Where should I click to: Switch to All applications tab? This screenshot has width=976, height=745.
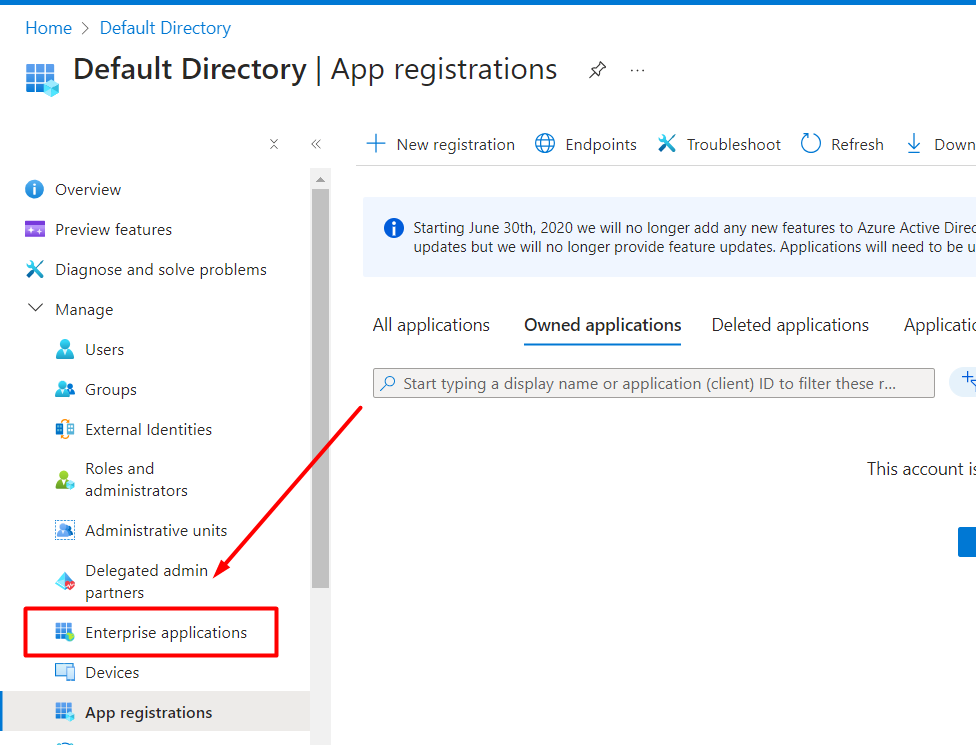click(431, 325)
